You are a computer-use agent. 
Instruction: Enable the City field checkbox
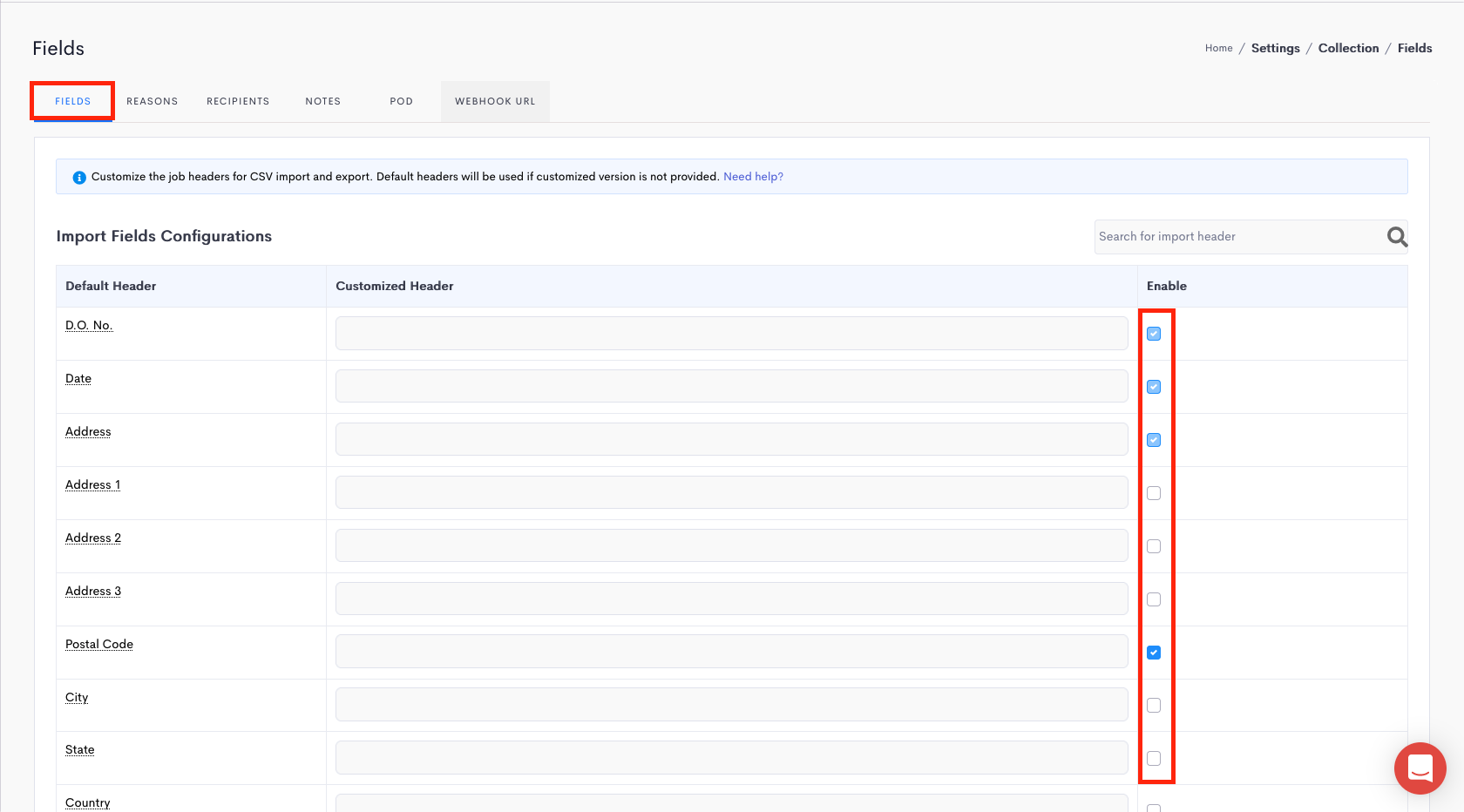pos(1154,706)
